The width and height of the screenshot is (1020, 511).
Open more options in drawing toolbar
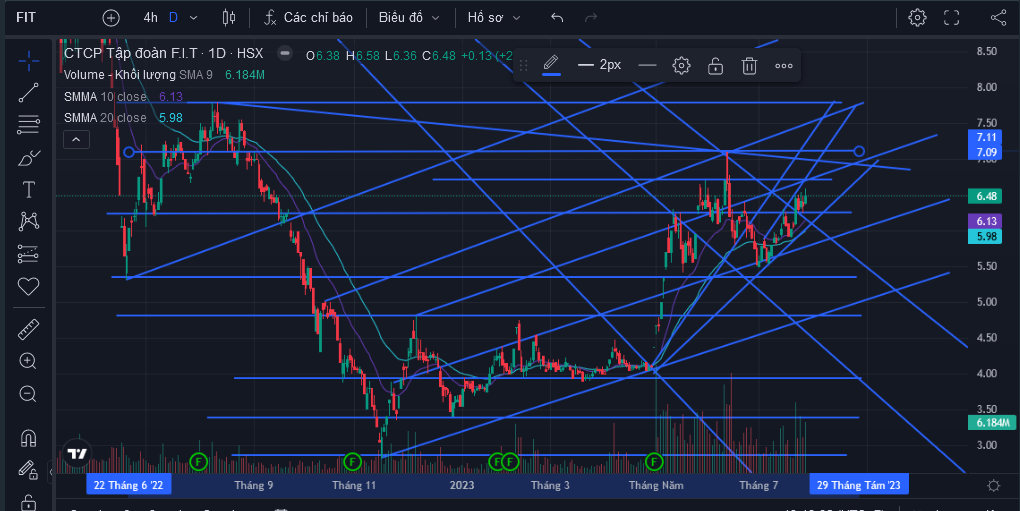(784, 65)
